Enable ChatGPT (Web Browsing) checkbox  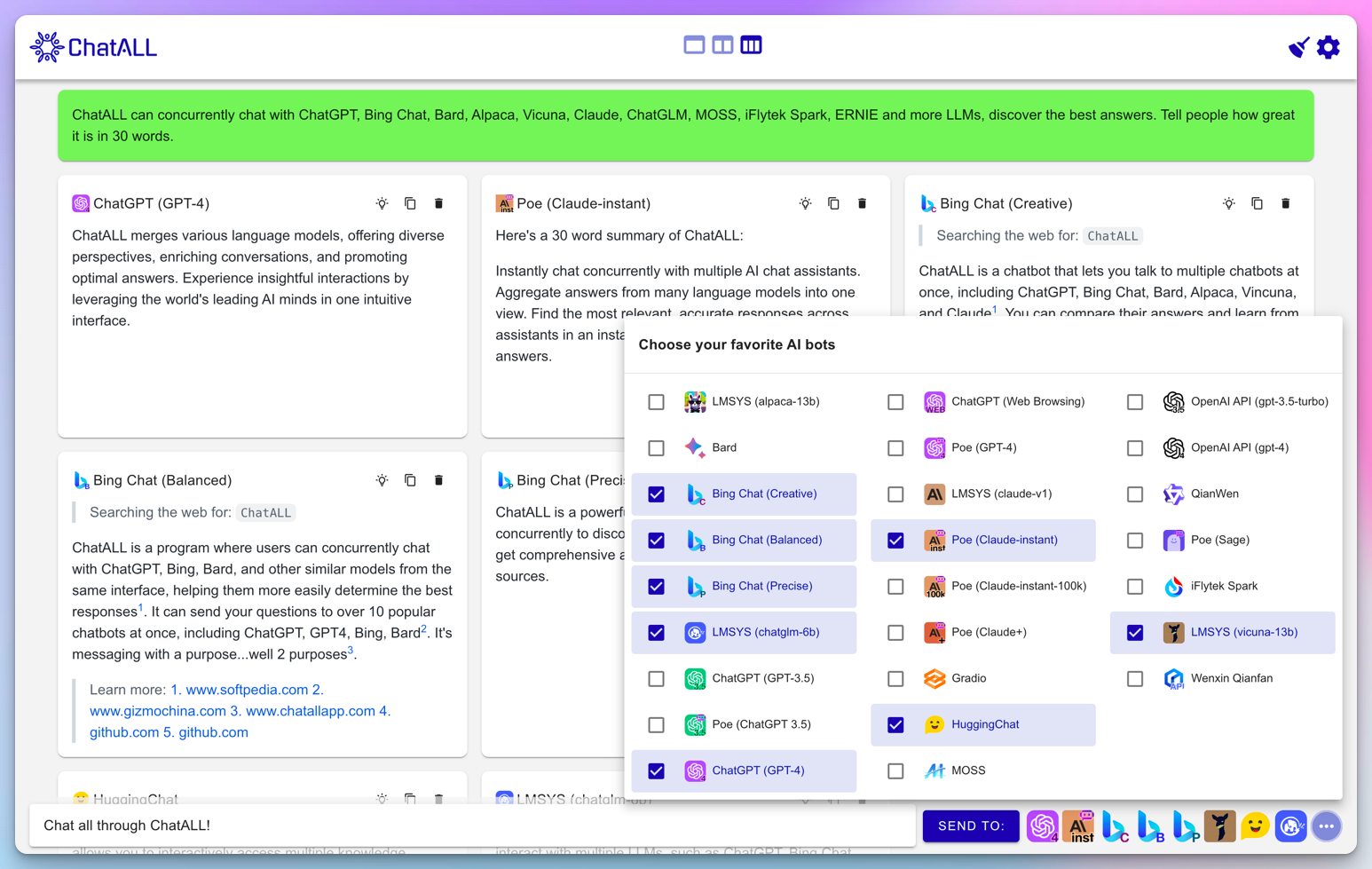(895, 402)
